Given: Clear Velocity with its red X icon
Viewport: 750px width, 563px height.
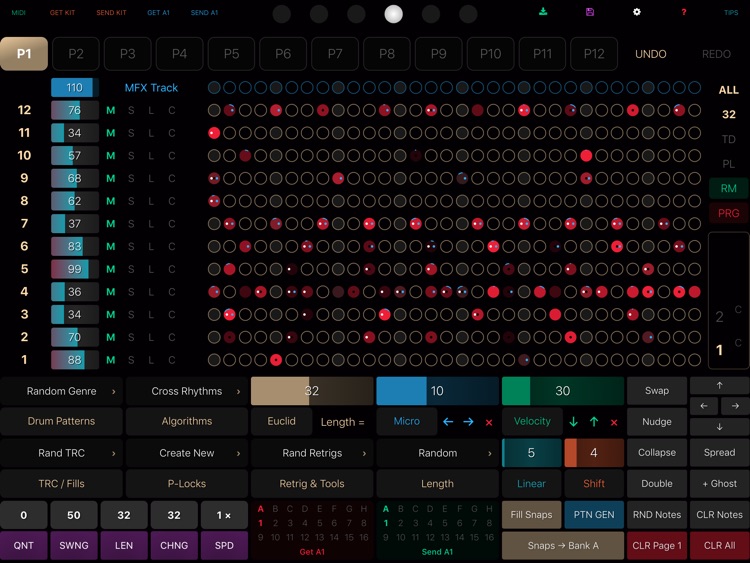Looking at the screenshot, I should point(614,422).
